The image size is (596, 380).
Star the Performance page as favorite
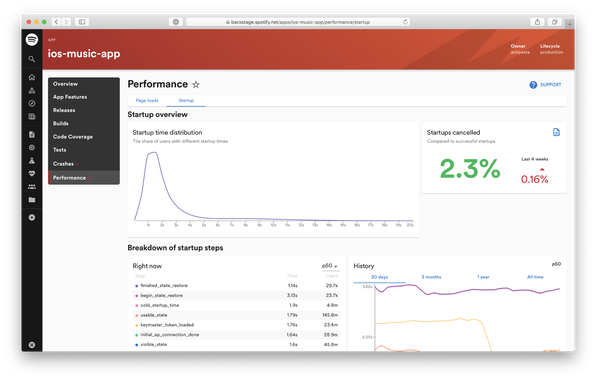coord(196,84)
